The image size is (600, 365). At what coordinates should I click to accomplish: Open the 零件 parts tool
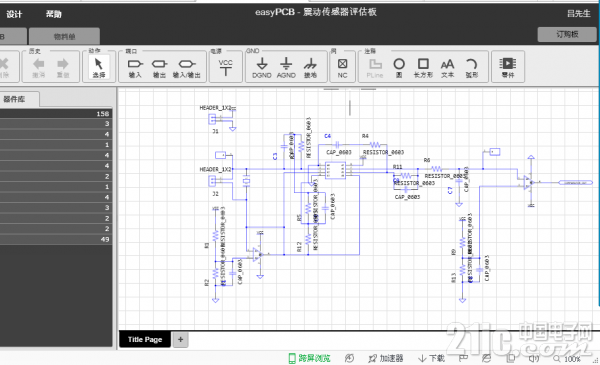click(508, 68)
